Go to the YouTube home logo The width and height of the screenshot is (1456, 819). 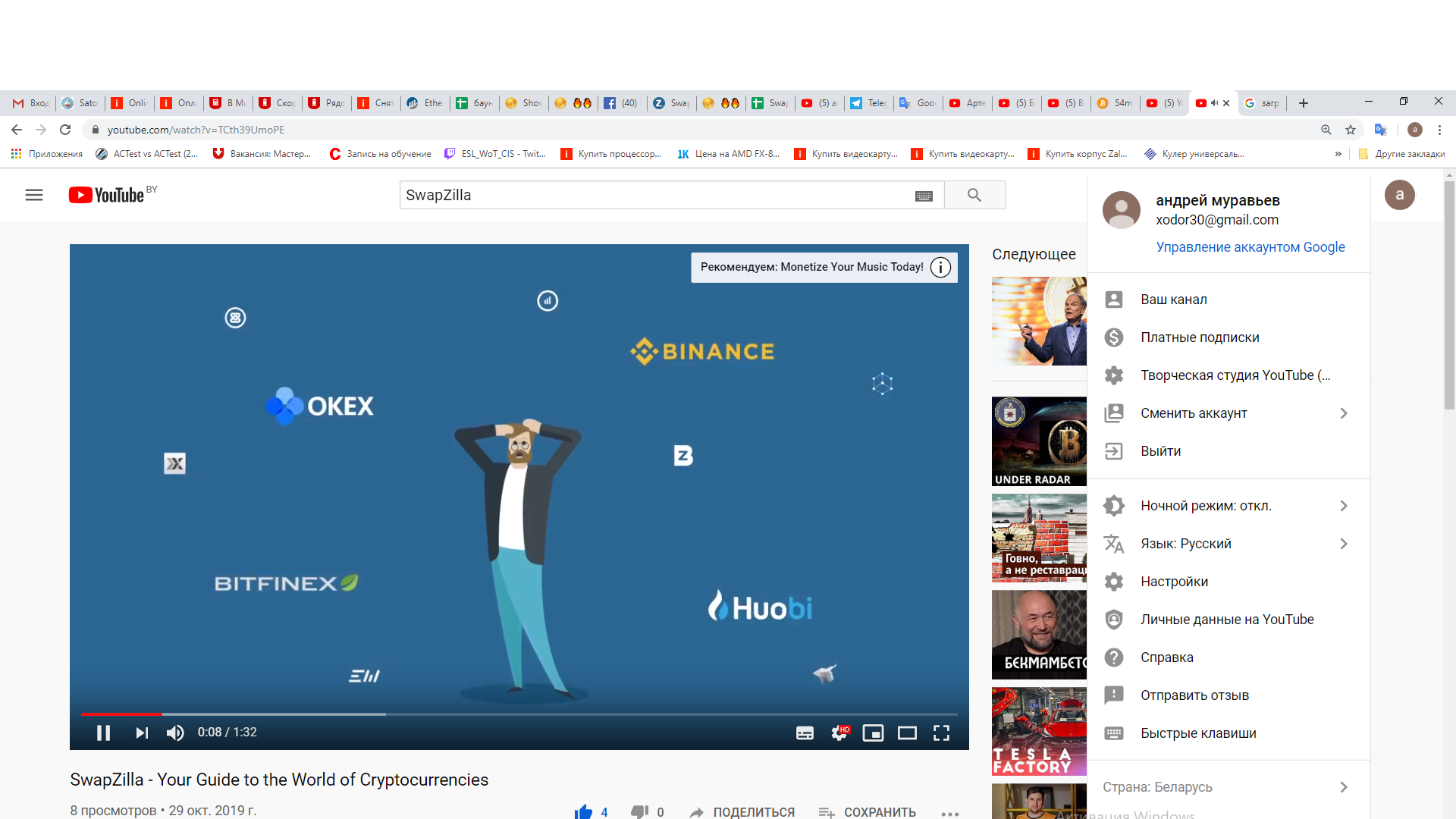click(x=107, y=195)
